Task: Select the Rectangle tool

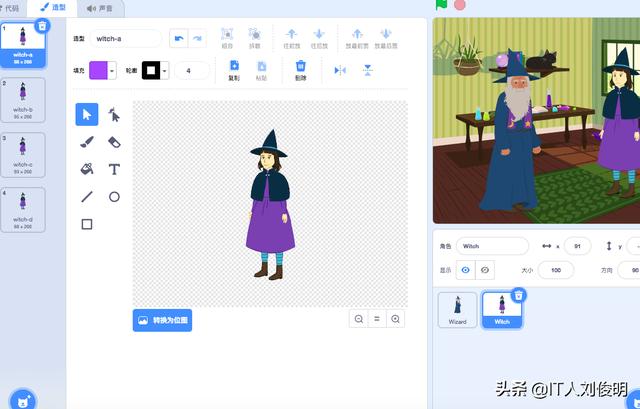Action: (x=87, y=224)
